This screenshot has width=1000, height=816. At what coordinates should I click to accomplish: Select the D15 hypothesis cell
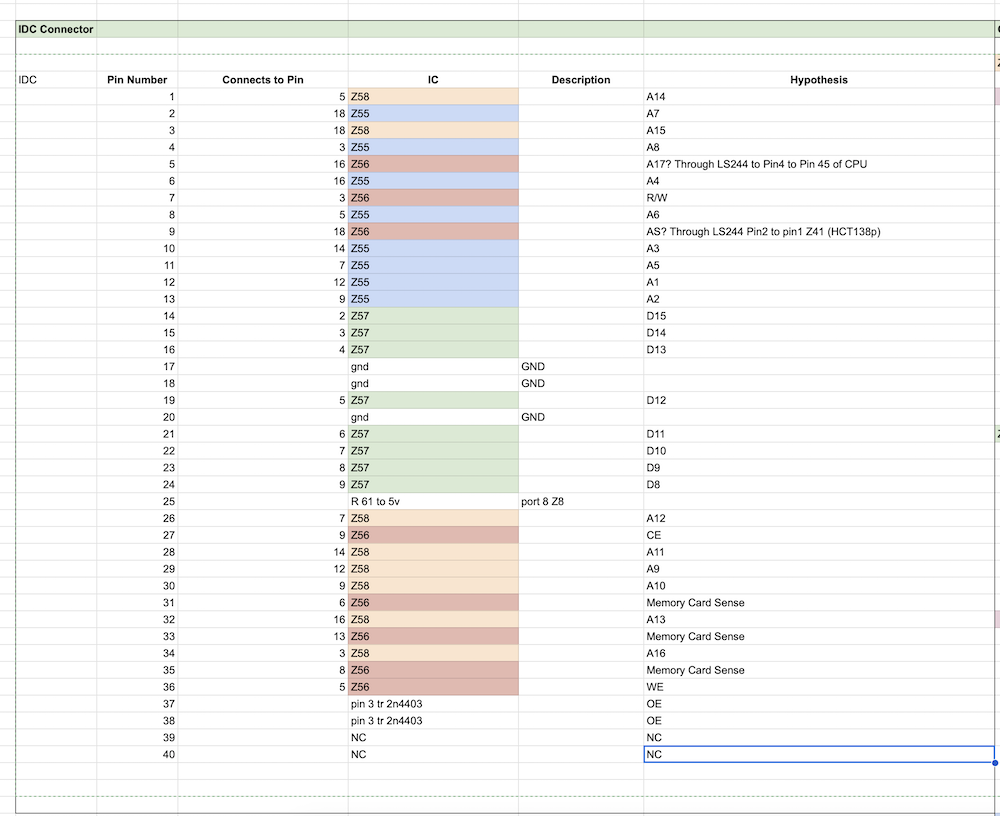819,316
